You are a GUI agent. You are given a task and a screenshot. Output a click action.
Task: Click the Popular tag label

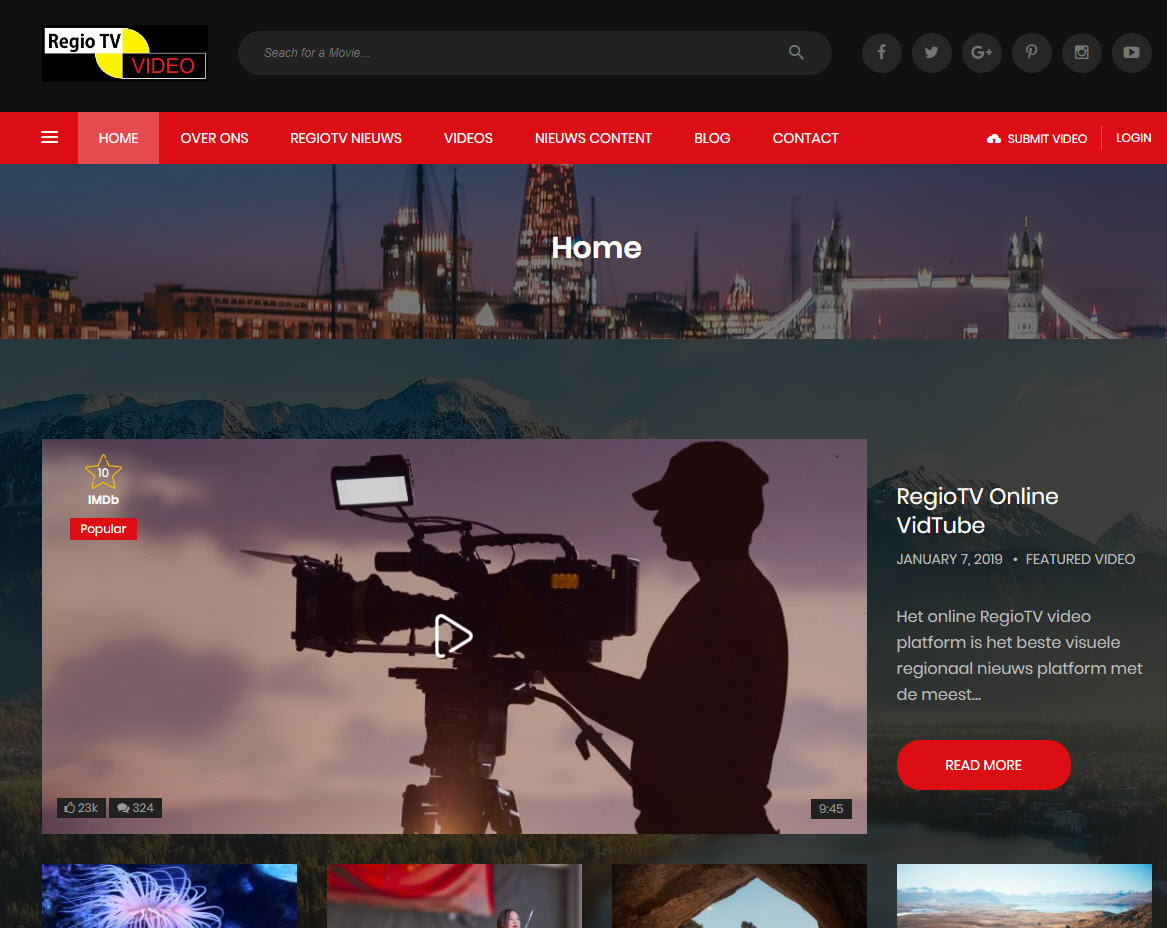click(x=103, y=529)
